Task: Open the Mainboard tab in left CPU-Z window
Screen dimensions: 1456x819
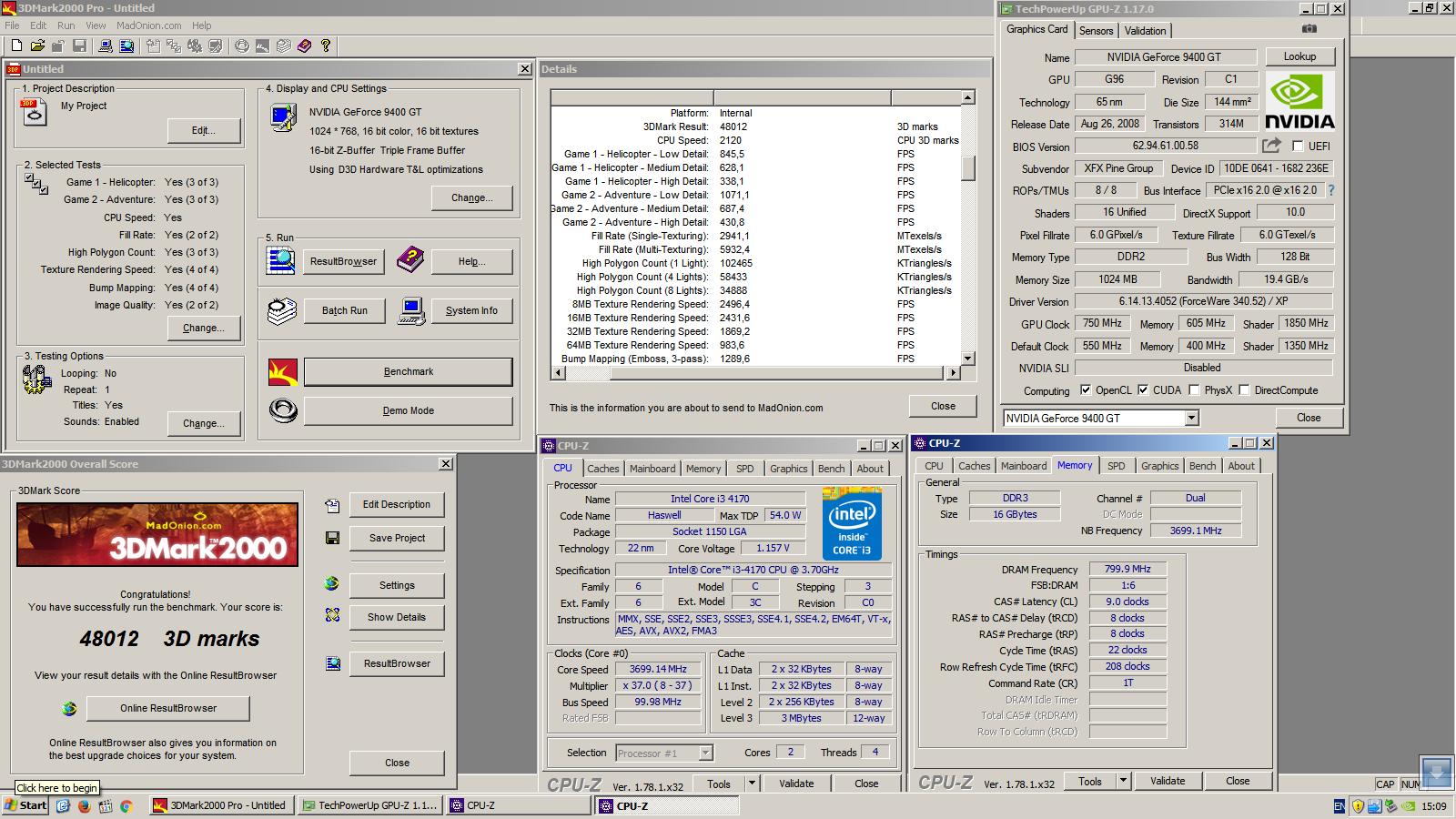Action: click(652, 469)
